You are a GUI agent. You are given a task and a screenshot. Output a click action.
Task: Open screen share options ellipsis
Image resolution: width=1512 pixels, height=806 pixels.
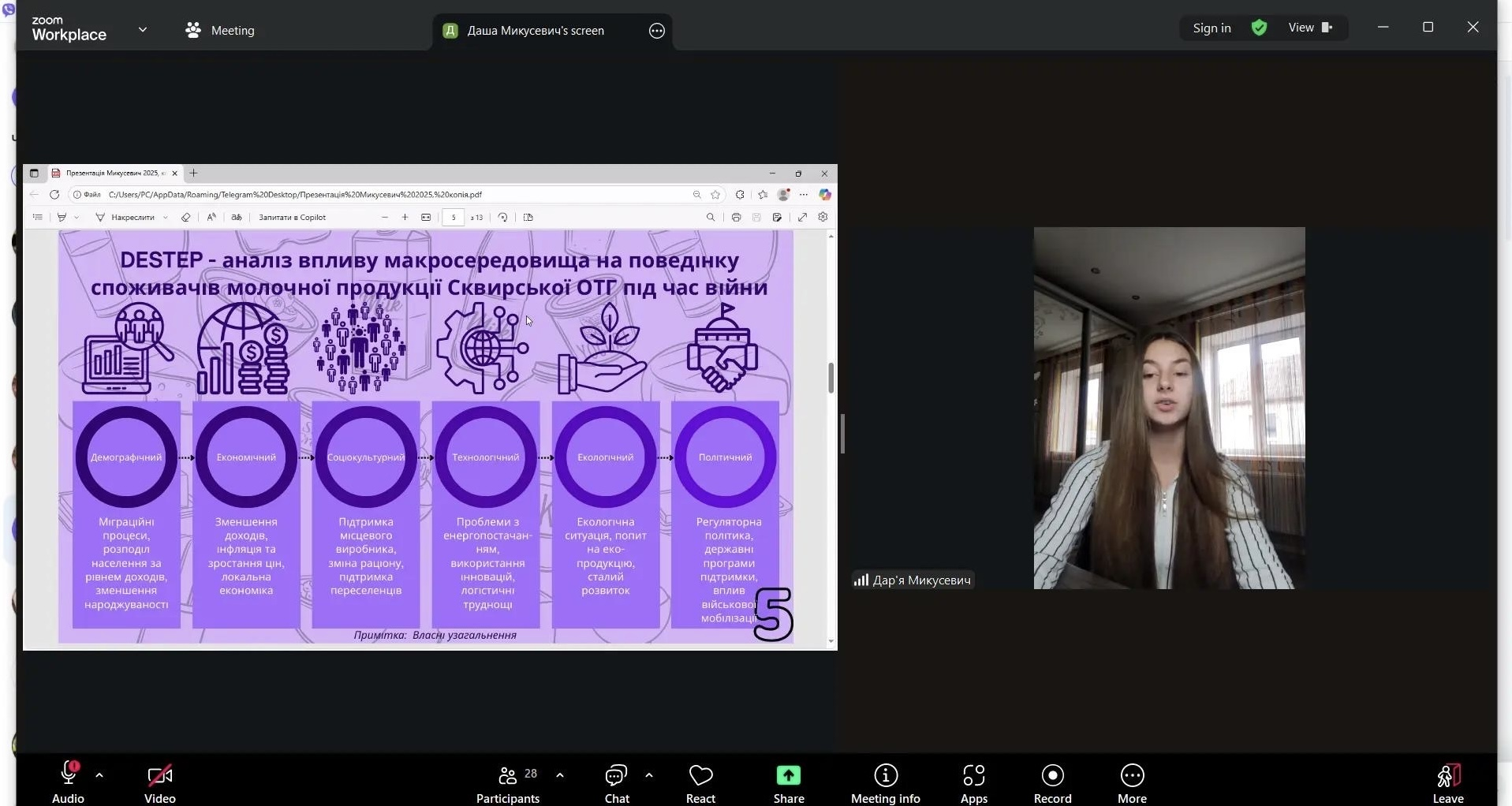point(657,31)
